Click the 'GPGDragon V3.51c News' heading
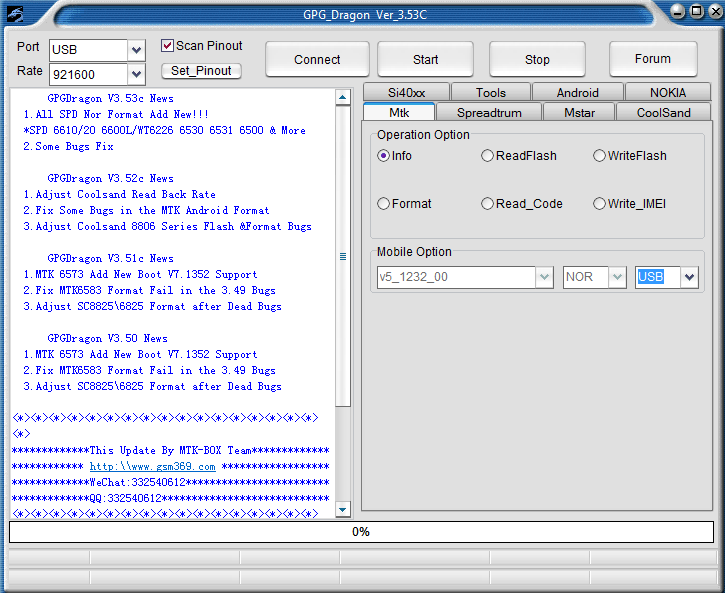725x593 pixels. click(111, 258)
